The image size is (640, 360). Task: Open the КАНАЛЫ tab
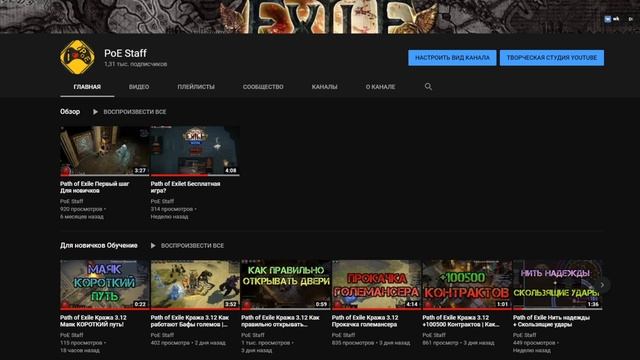point(324,87)
